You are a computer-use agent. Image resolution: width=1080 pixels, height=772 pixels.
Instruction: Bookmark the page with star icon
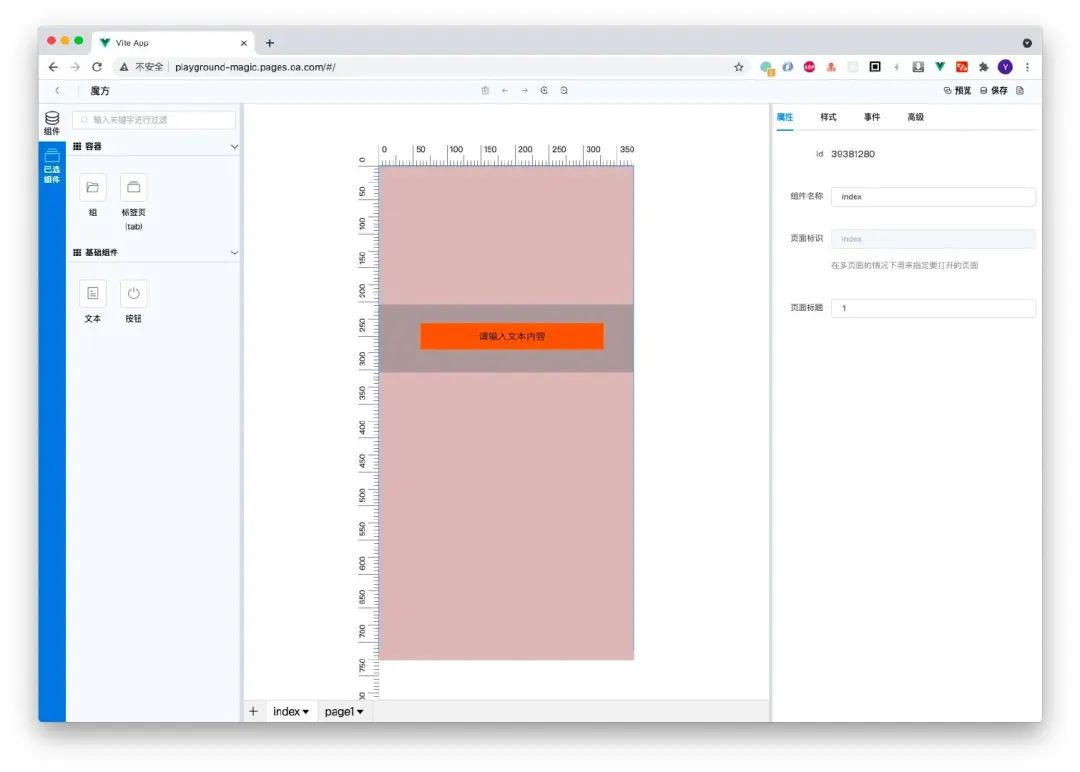tap(738, 67)
